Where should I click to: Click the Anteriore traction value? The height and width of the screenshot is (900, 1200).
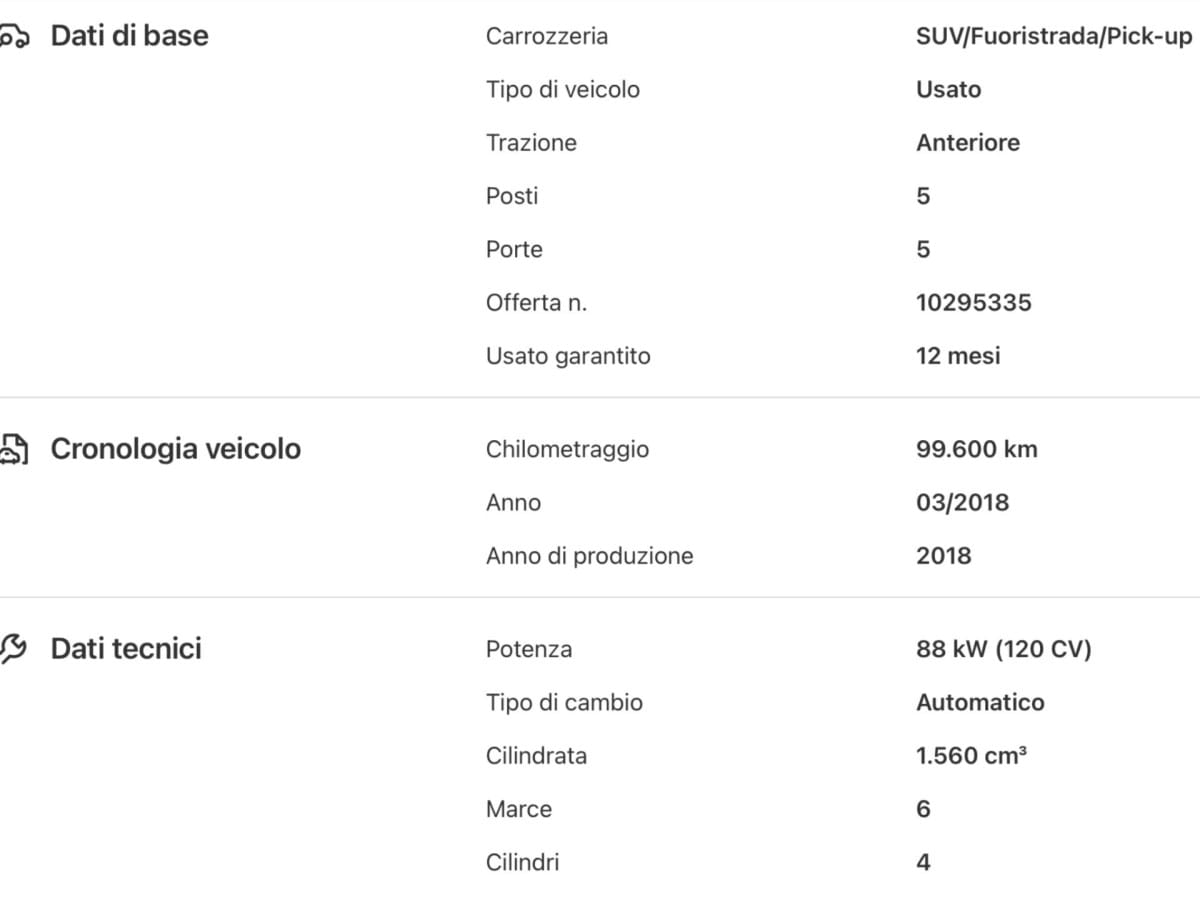pos(967,143)
